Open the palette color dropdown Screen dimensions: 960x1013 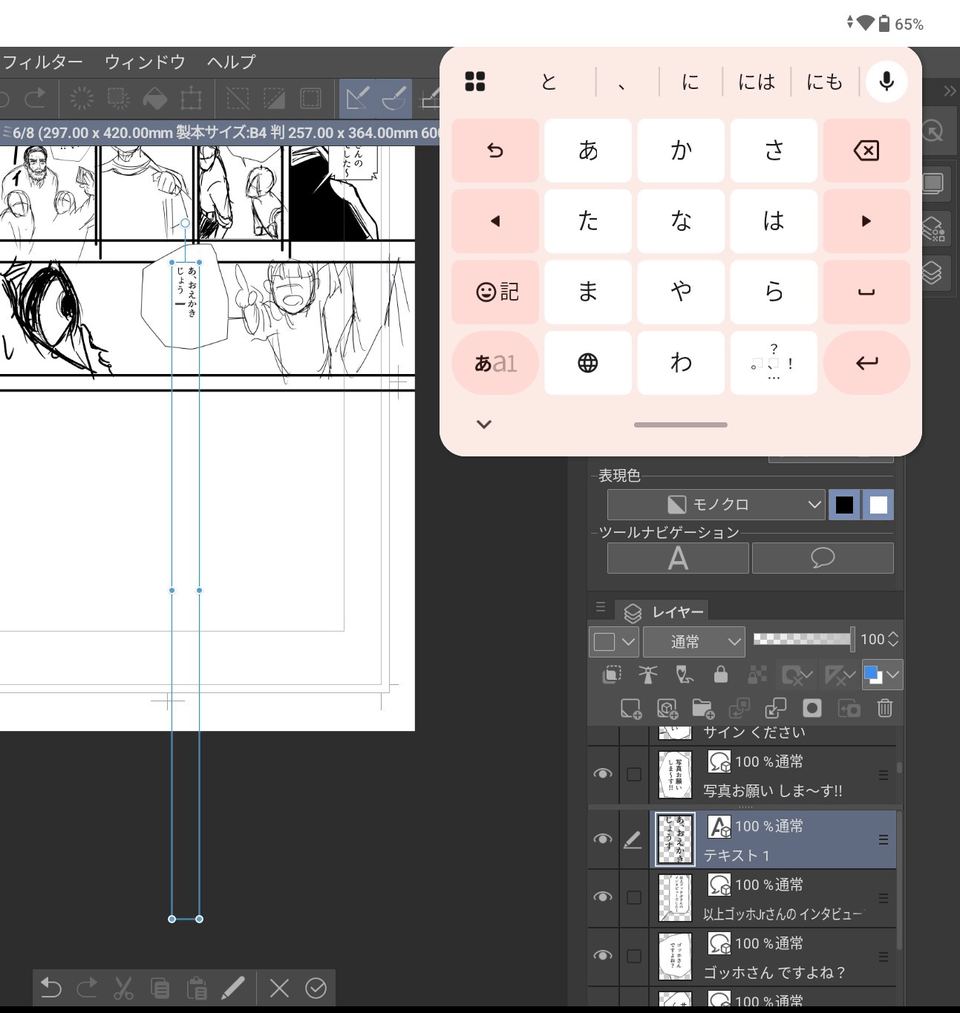tap(614, 642)
